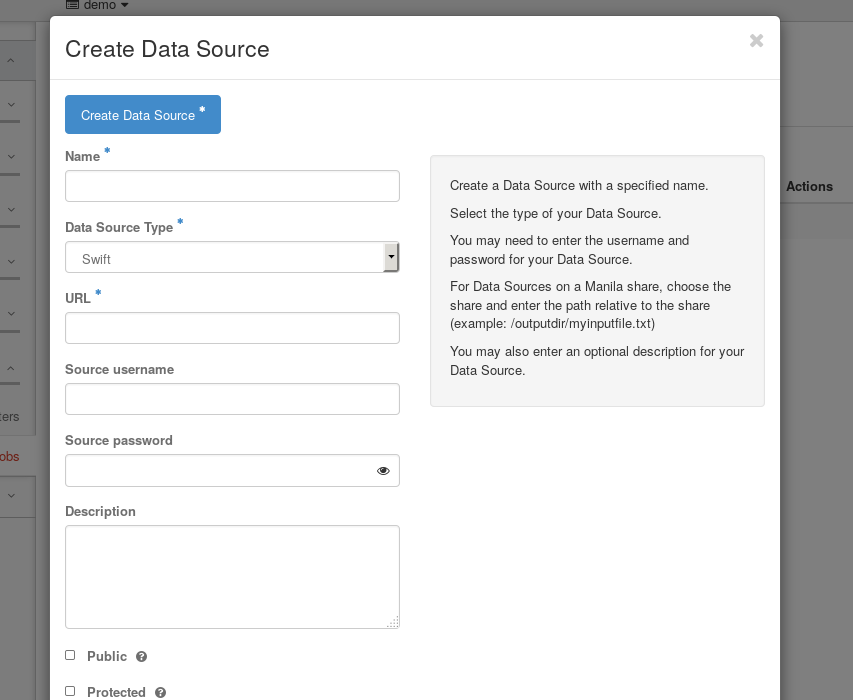This screenshot has width=853, height=700.
Task: Open the demo project dropdown
Action: pyautogui.click(x=97, y=5)
